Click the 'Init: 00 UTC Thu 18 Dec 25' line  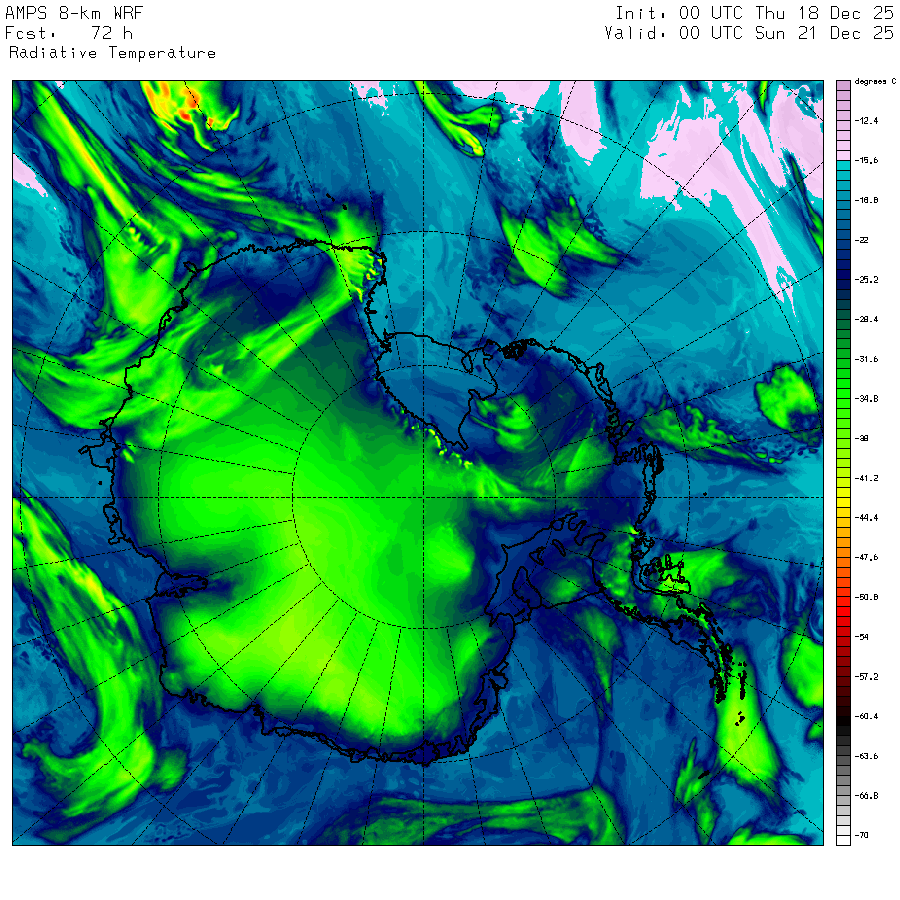[754, 13]
